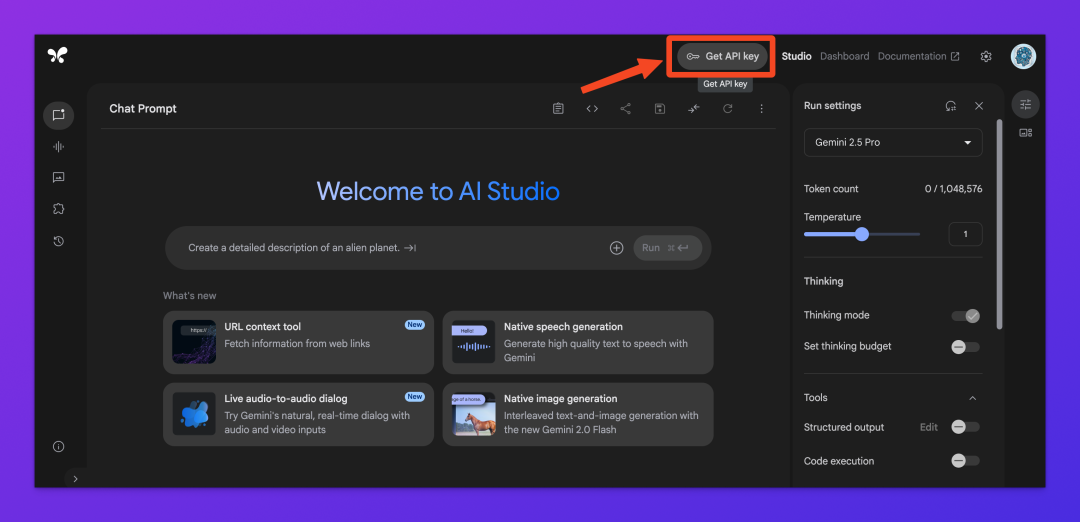Toggle Thinking mode switch
The image size is (1080, 522).
point(966,316)
